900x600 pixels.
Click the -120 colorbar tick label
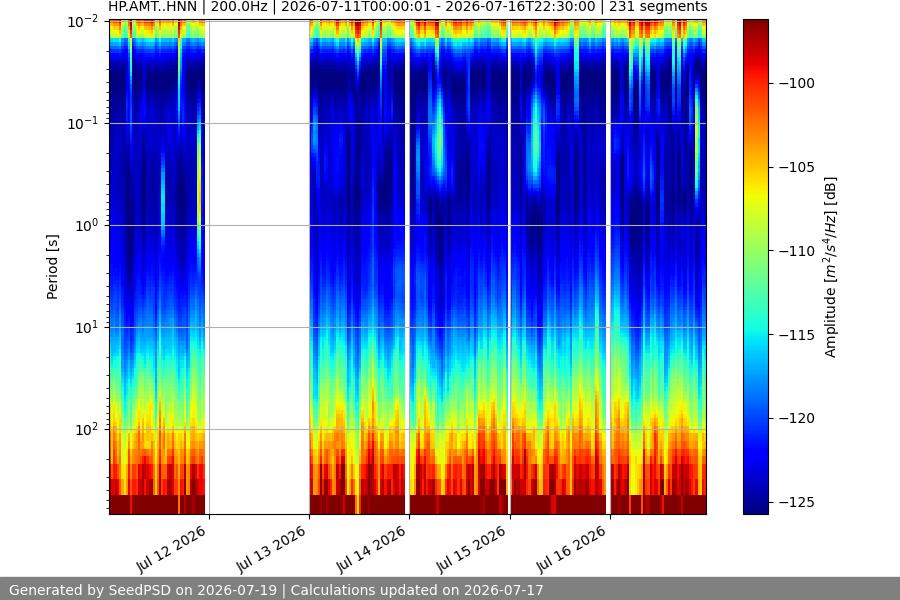(x=797, y=419)
